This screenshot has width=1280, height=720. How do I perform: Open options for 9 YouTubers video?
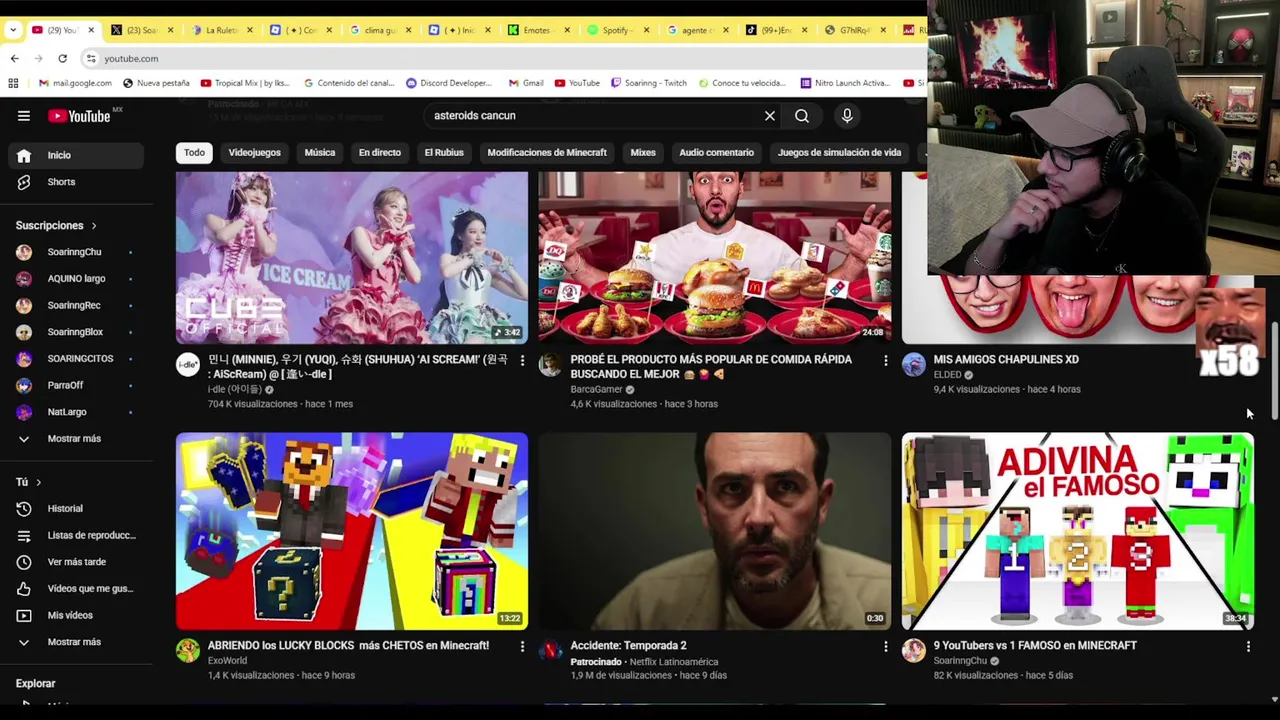1248,647
